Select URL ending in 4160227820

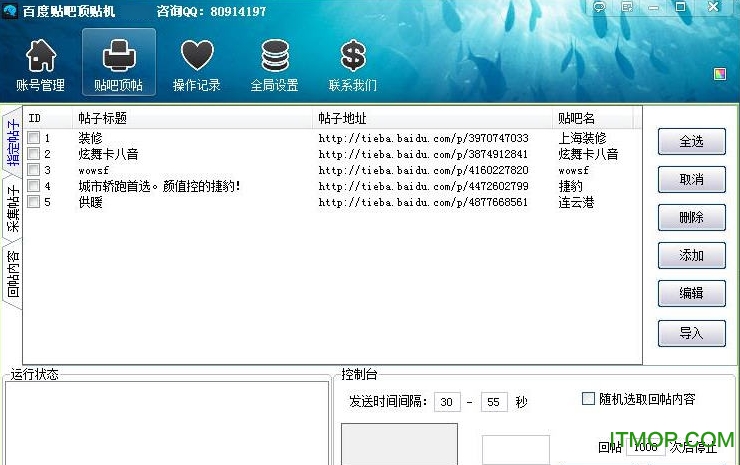pyautogui.click(x=423, y=170)
